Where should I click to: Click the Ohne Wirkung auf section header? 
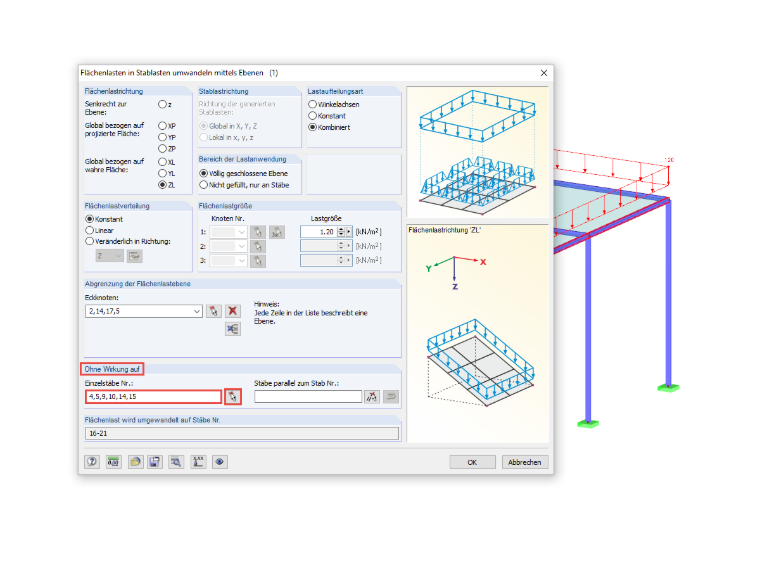click(112, 369)
